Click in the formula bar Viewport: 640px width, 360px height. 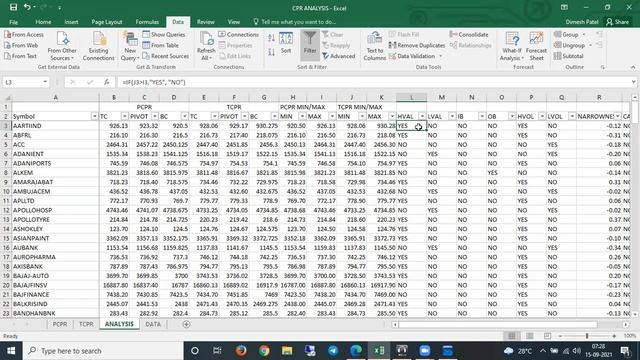click(373, 82)
